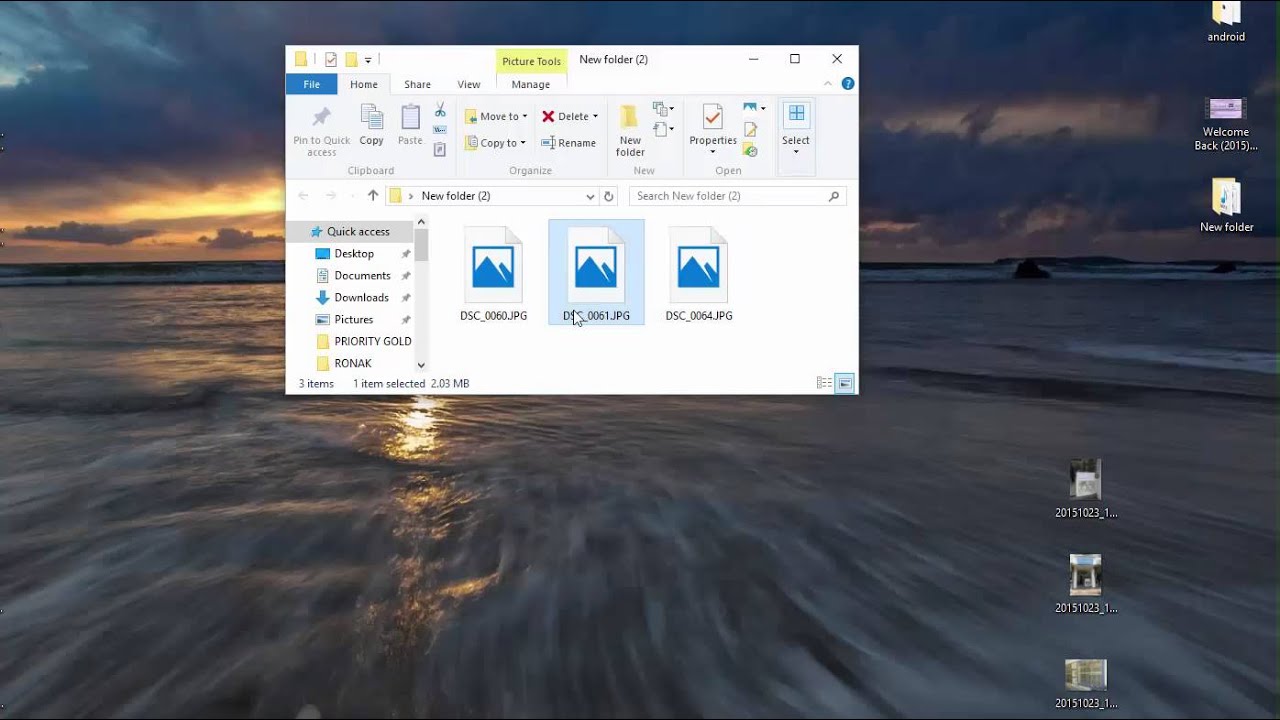Open the Manage tab
The width and height of the screenshot is (1280, 720).
point(531,85)
